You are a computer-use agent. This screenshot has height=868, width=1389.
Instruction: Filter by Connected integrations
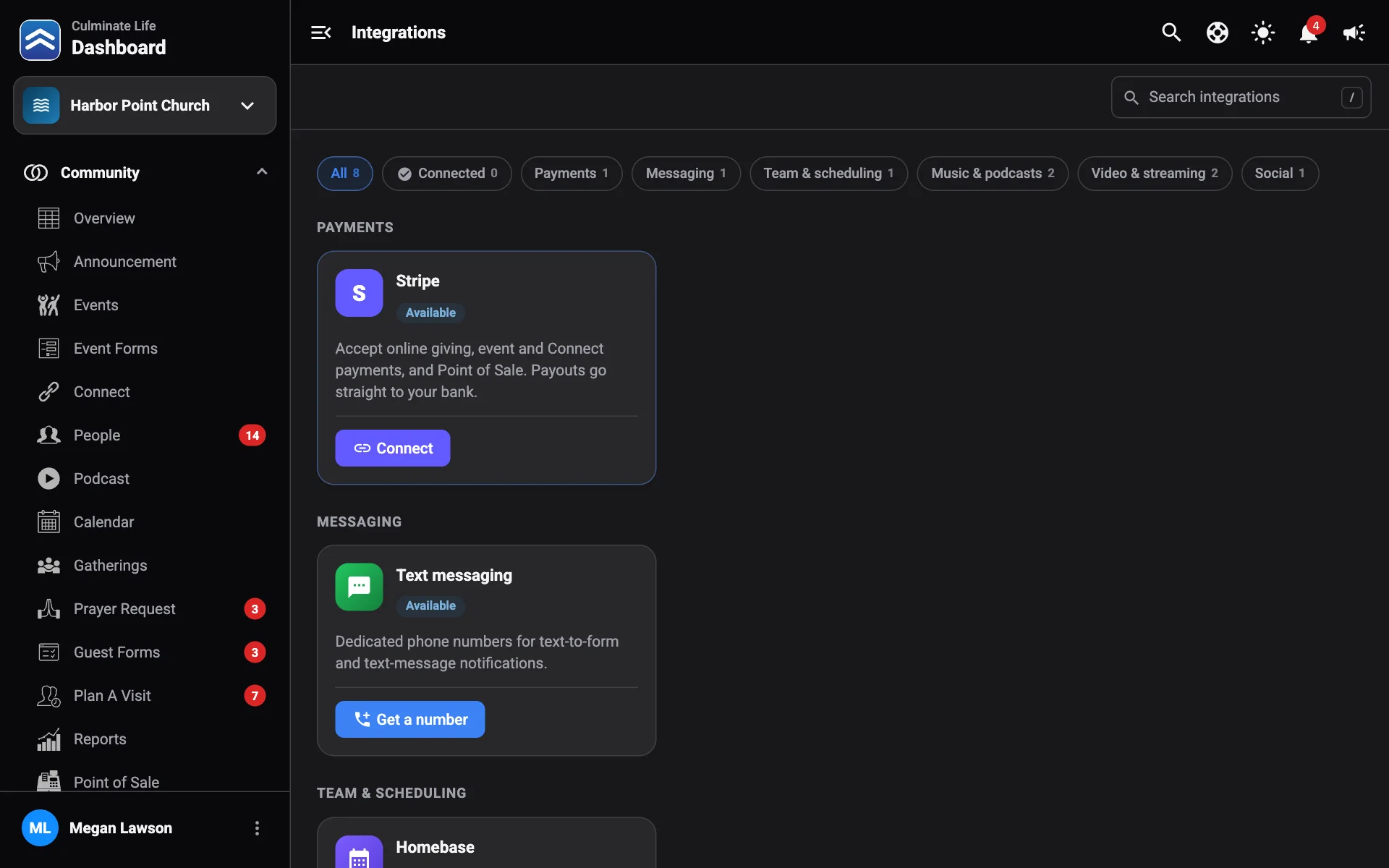[x=447, y=174]
